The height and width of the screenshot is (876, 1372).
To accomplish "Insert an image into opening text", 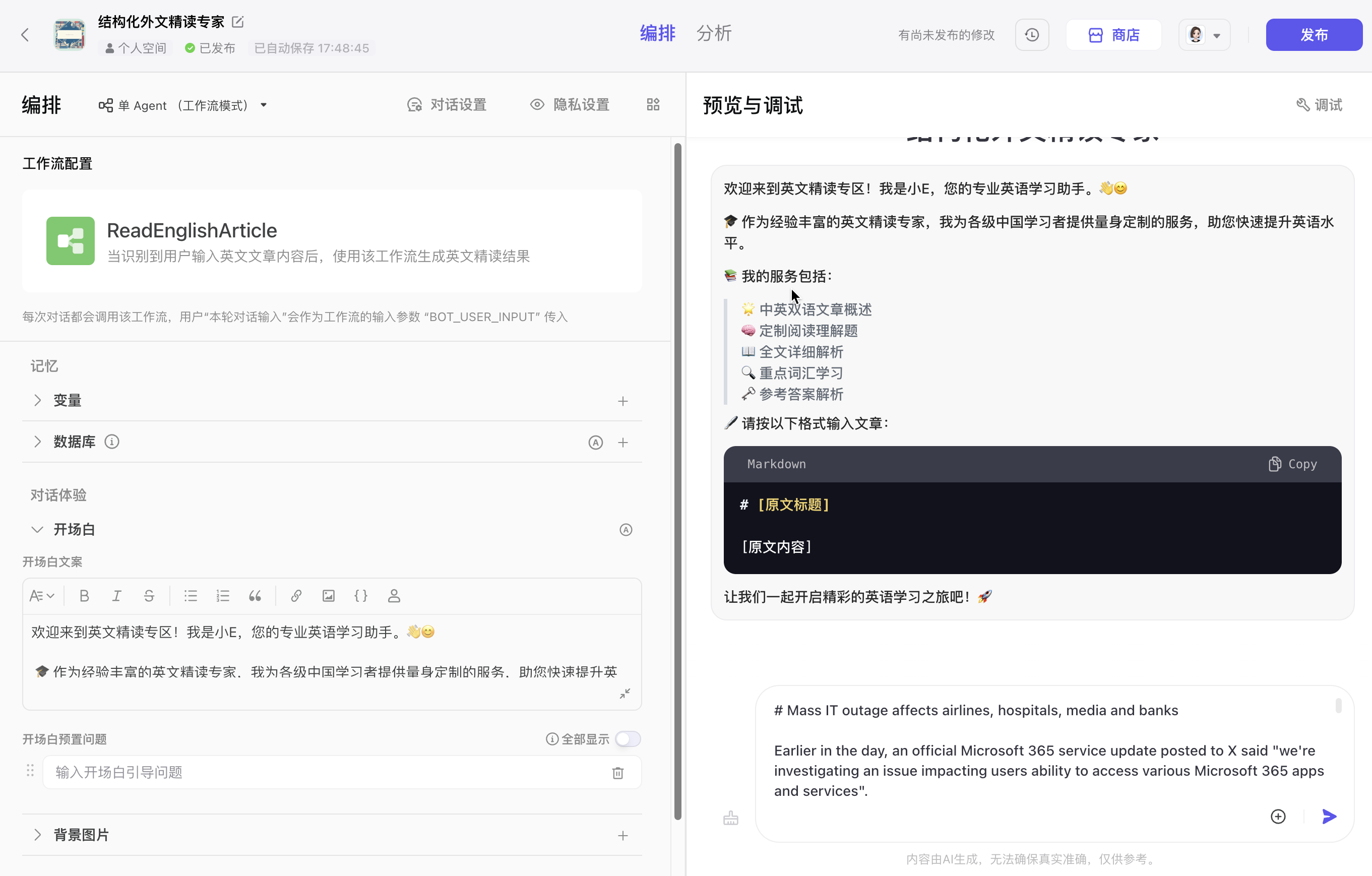I will 328,596.
